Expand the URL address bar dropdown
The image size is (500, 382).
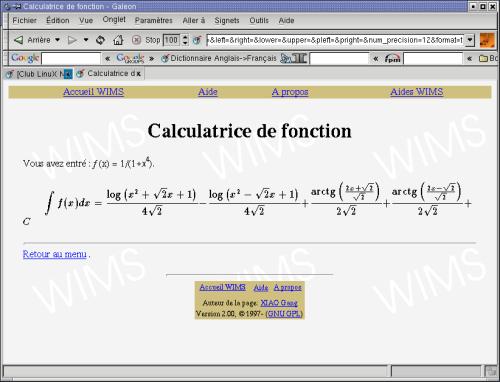tap(469, 40)
